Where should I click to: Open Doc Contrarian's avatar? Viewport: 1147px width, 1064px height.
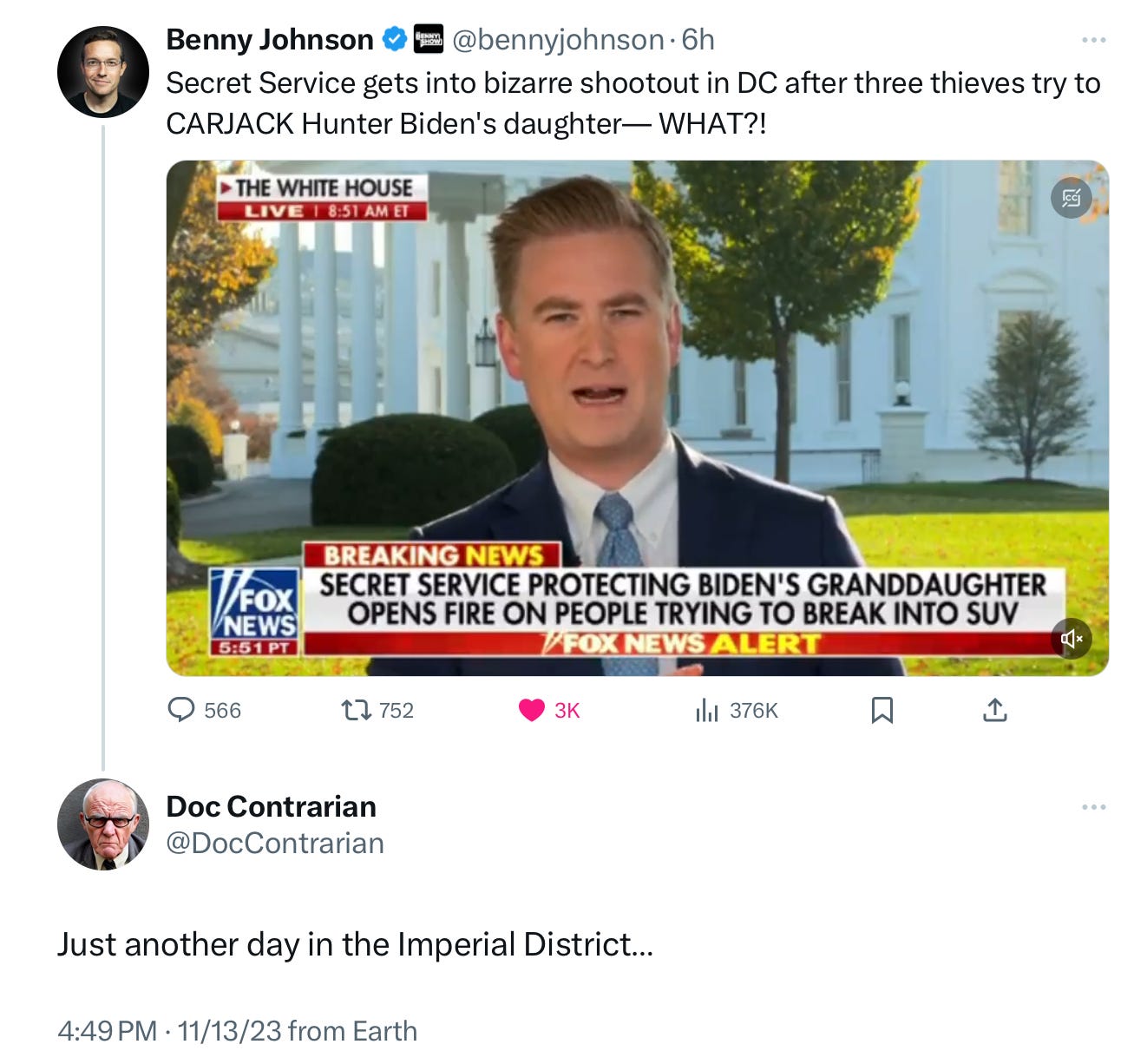[103, 824]
